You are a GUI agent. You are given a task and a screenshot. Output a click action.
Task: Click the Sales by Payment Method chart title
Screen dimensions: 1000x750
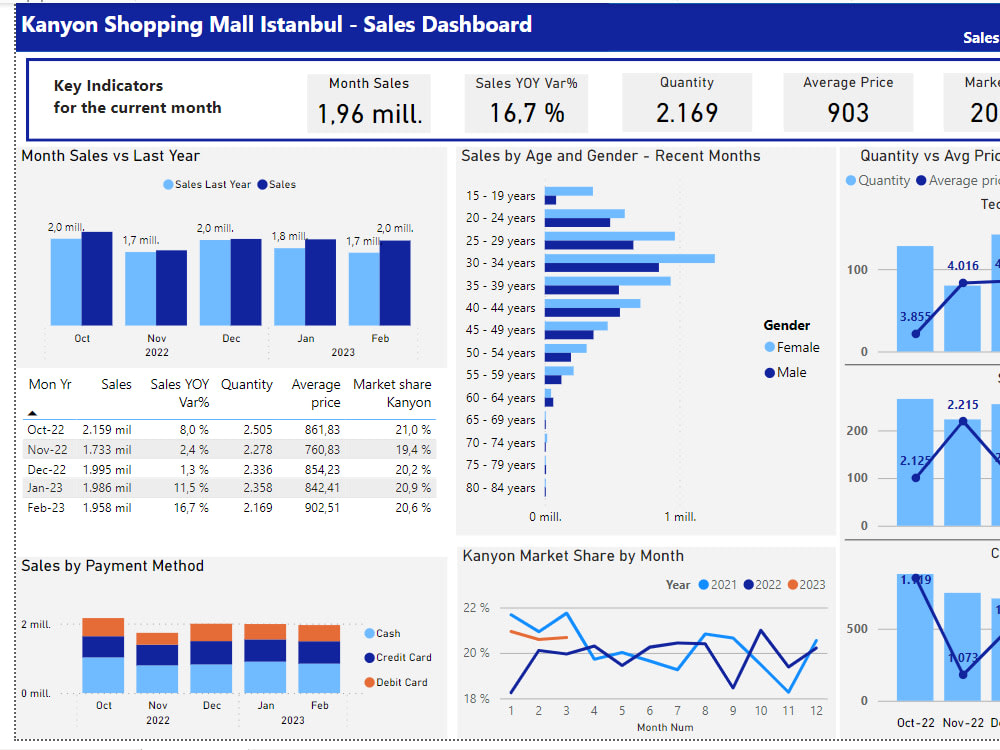coord(112,566)
